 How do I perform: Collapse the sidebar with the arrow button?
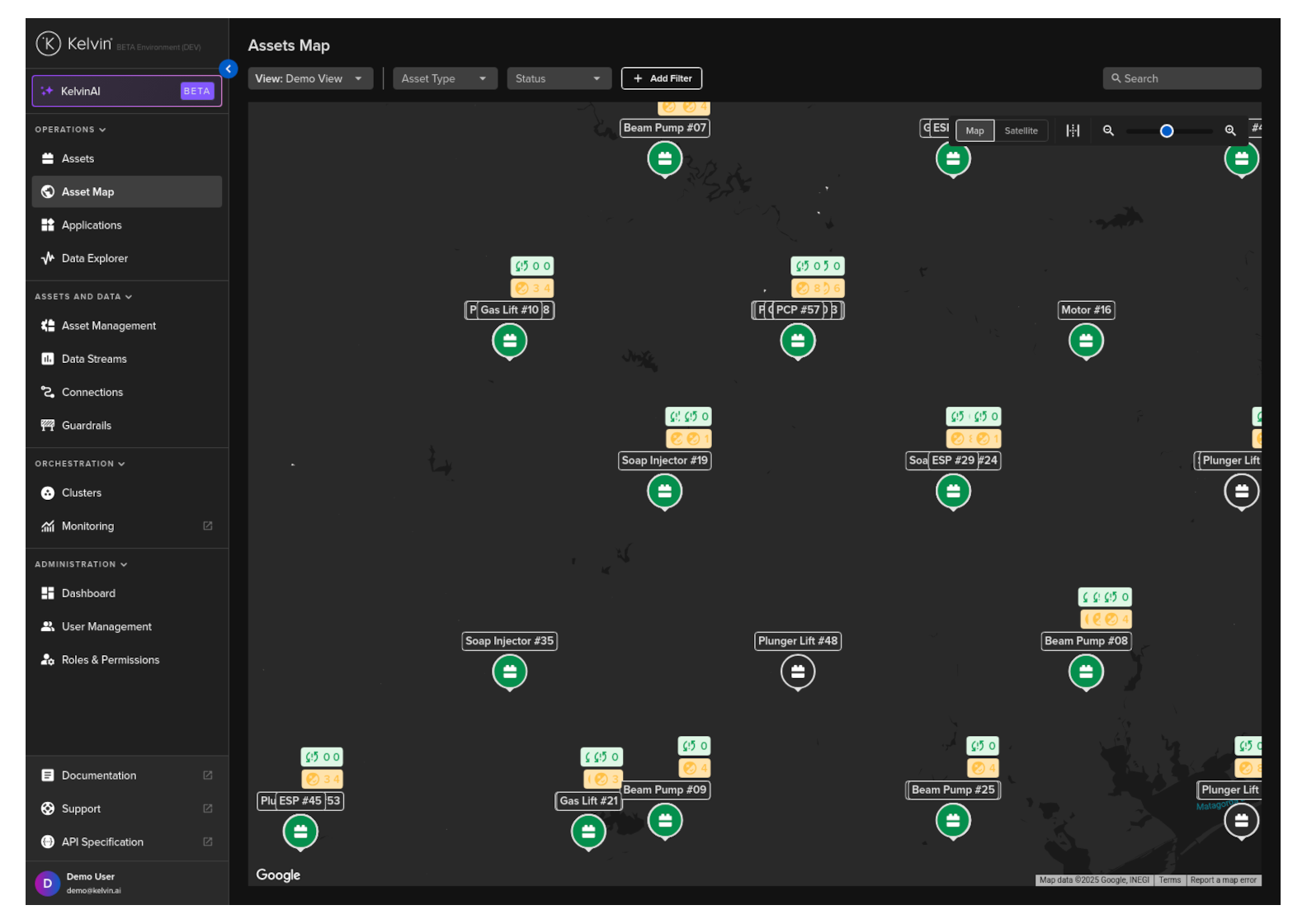pyautogui.click(x=229, y=69)
